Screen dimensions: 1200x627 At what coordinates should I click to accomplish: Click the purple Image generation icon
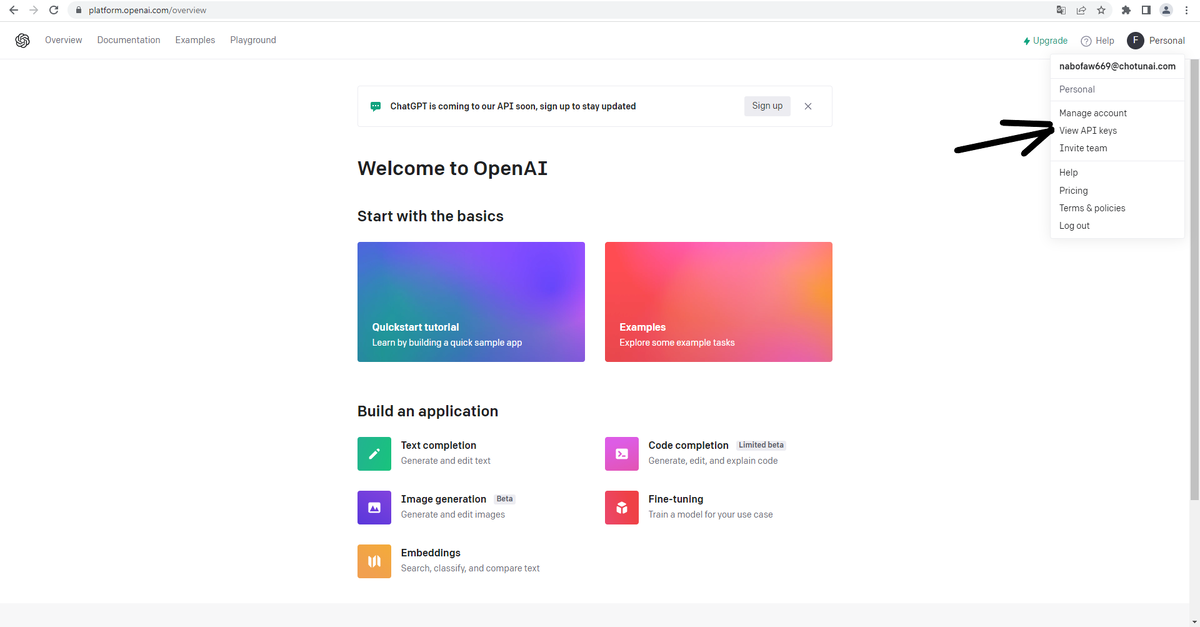pyautogui.click(x=374, y=507)
